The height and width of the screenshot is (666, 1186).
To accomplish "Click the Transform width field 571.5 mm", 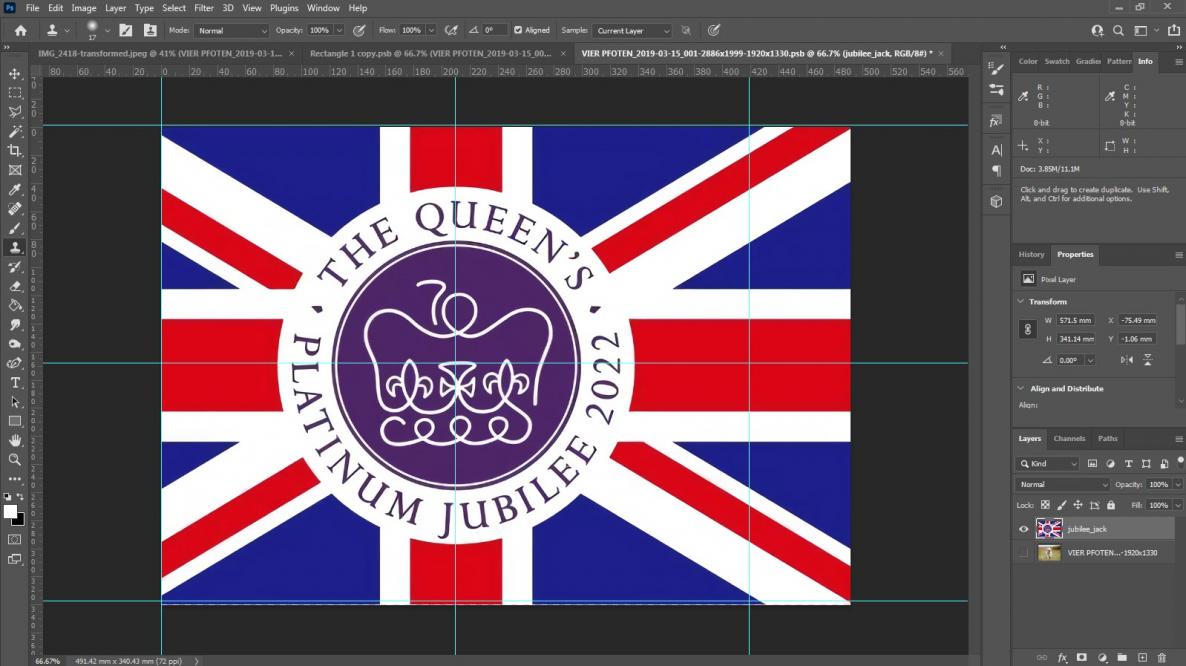I will tap(1075, 321).
